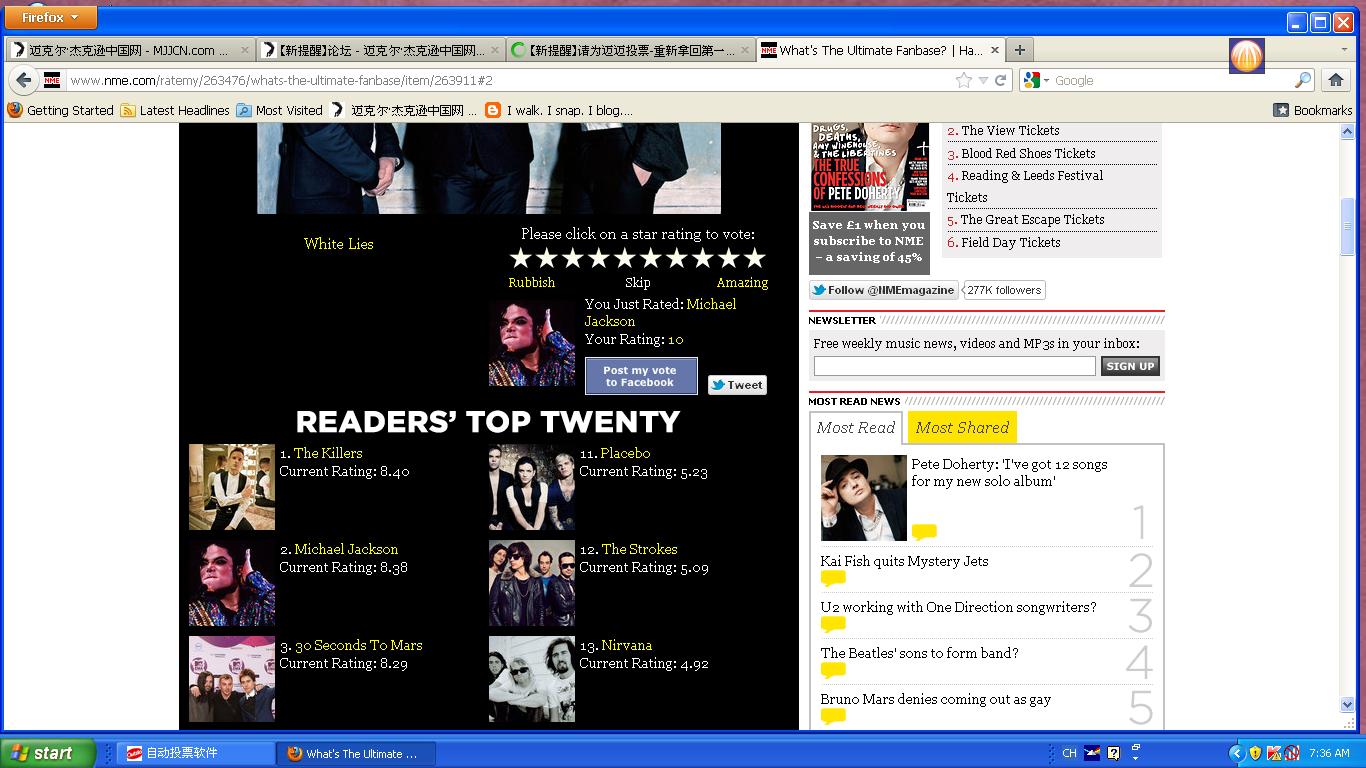Close the What's The Ultimate Fanbase tab
This screenshot has height=768, width=1366.
click(x=995, y=50)
